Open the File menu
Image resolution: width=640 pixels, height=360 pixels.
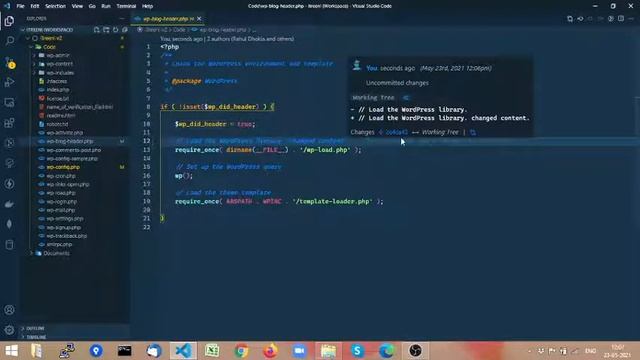[20, 6]
